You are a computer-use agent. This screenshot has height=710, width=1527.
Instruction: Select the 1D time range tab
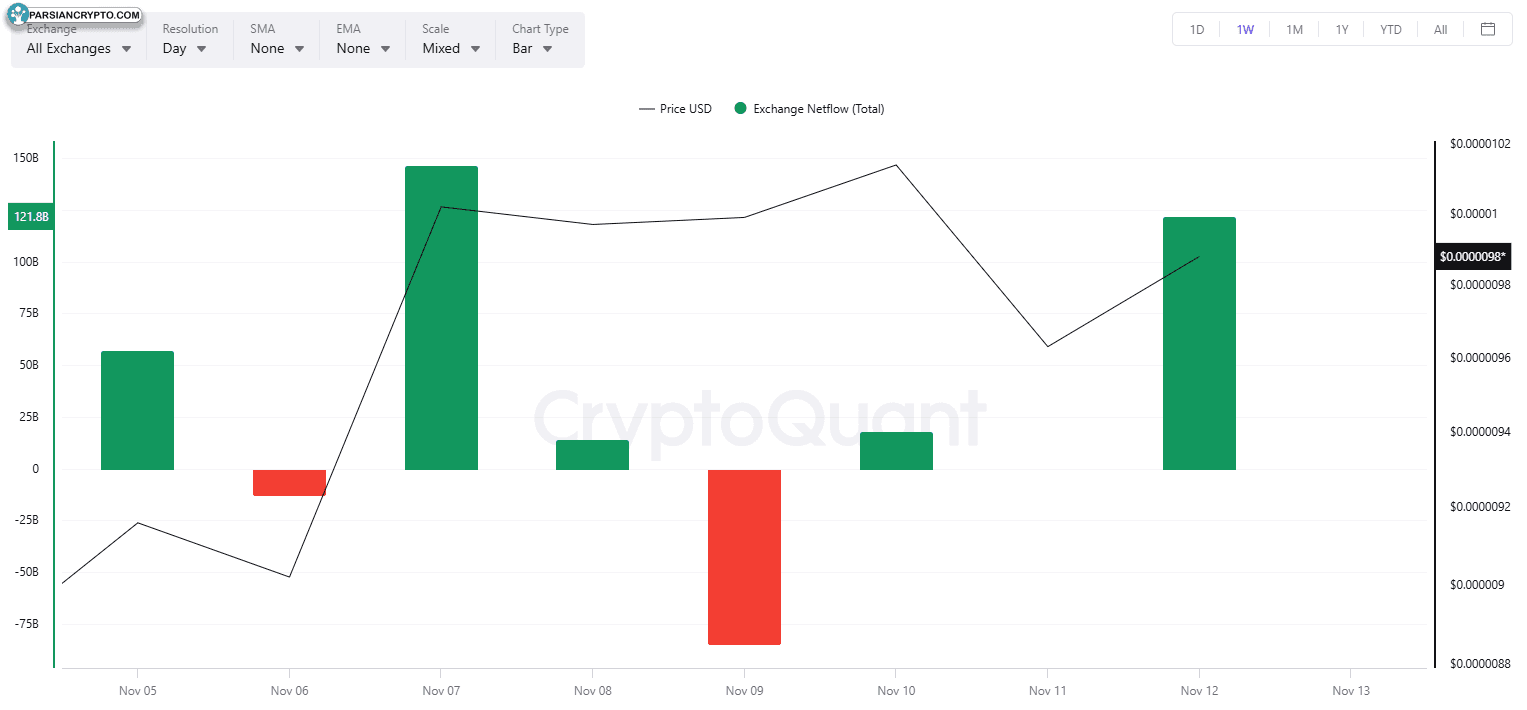[1197, 29]
